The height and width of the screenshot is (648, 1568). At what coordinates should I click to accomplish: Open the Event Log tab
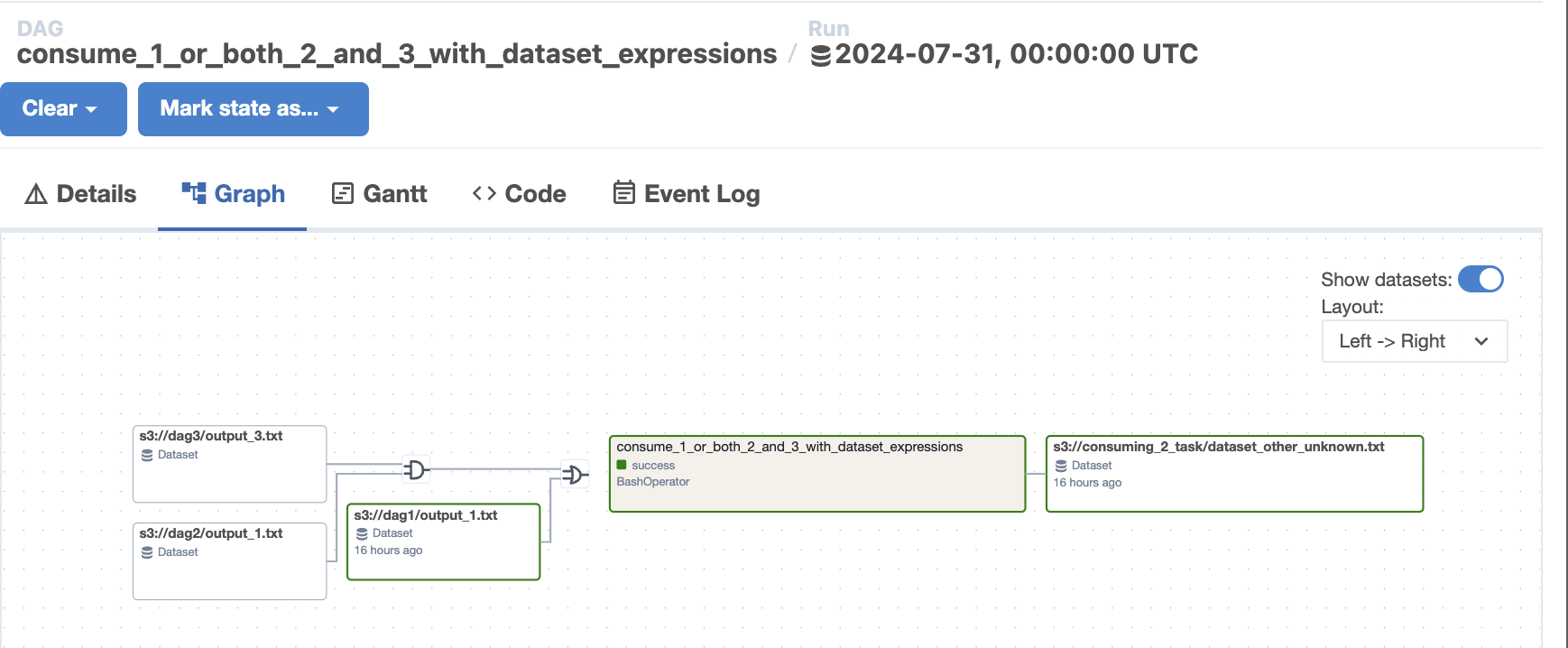pos(687,192)
